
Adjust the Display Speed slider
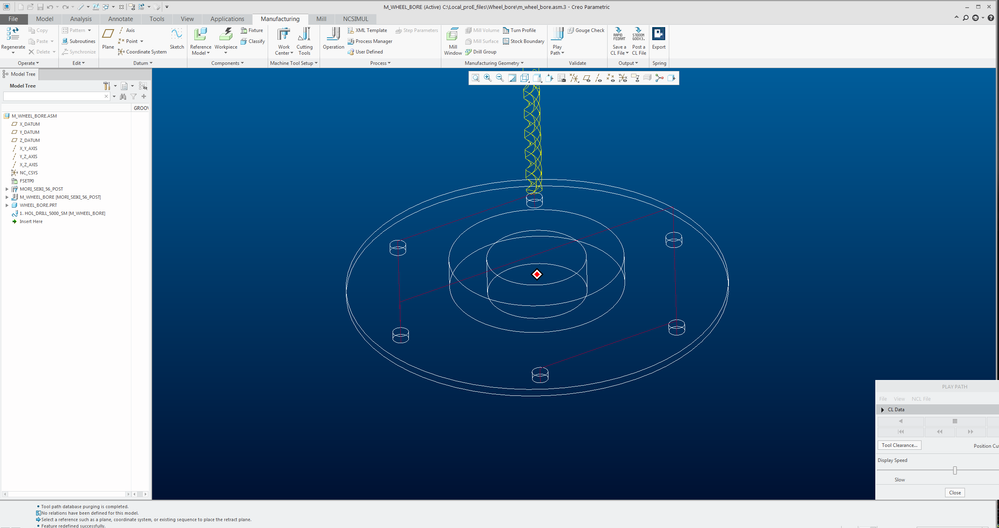[x=955, y=470]
